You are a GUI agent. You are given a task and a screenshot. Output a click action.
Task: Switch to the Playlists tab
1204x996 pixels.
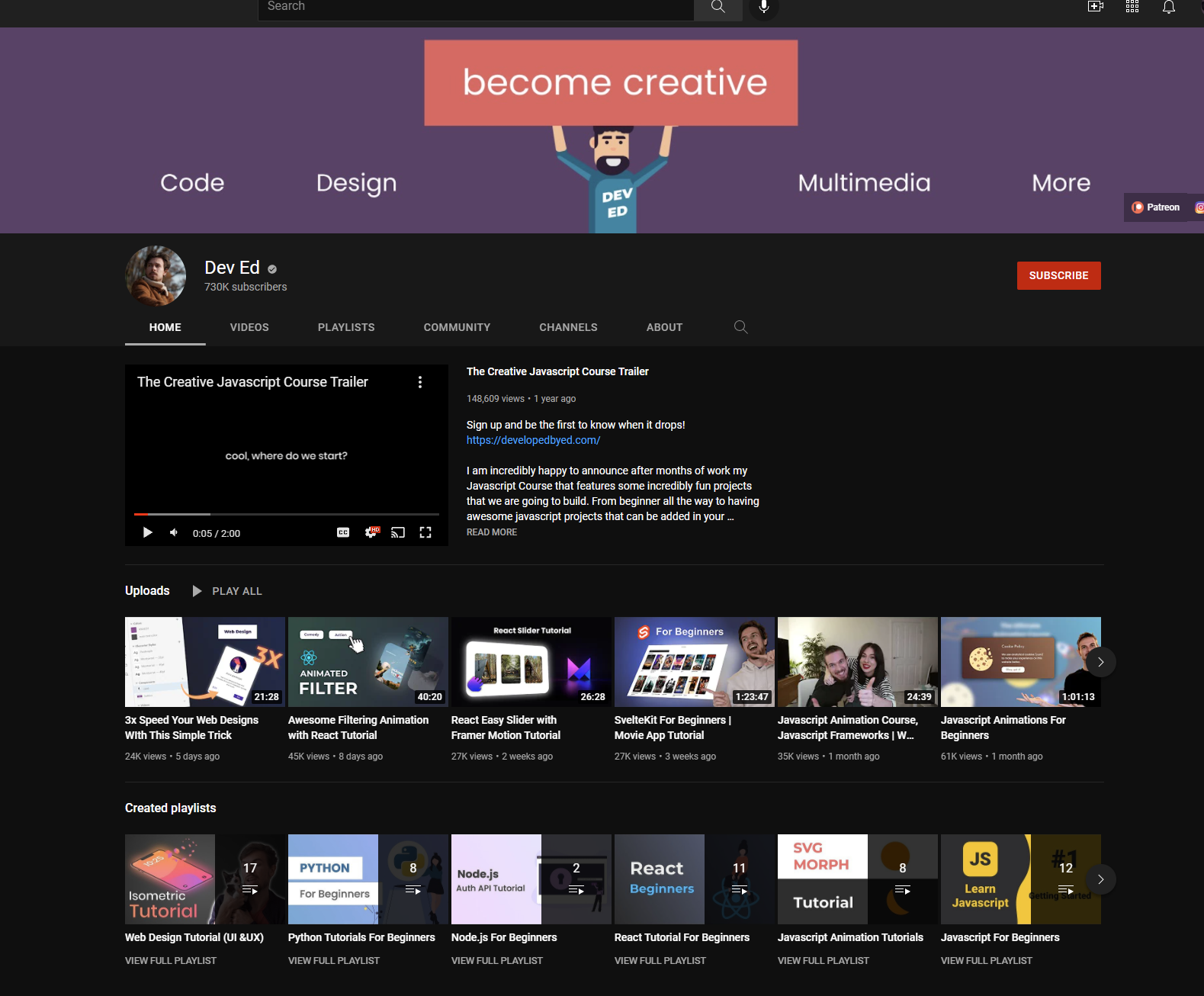click(346, 327)
